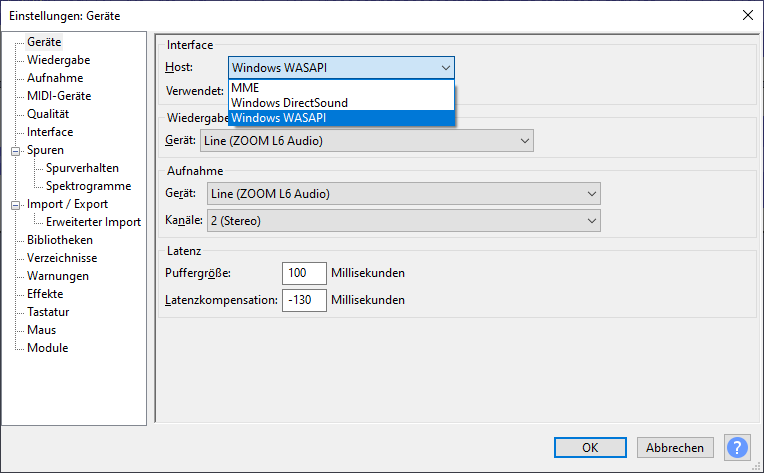This screenshot has height=473, width=764.
Task: Open the Wiedergabe Gerät dropdown
Action: 367,141
